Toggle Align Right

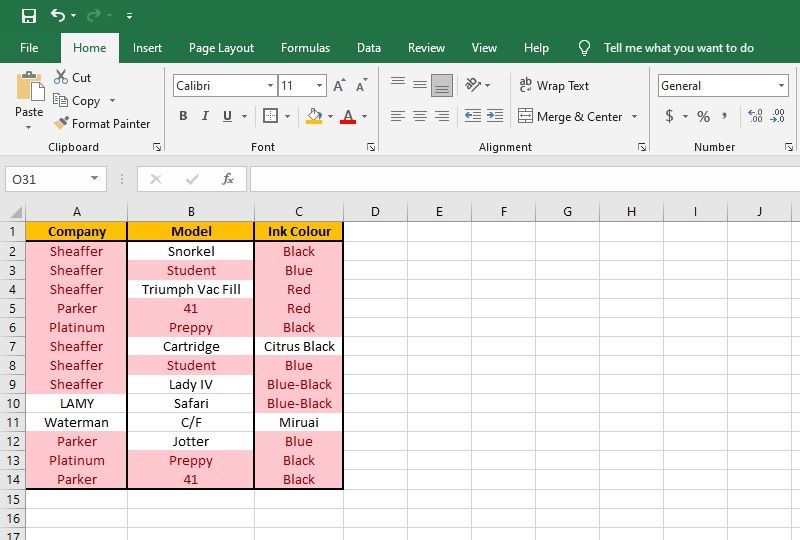(442, 116)
